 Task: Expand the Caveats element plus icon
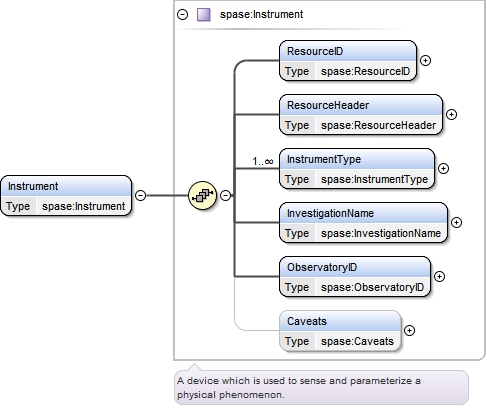[x=409, y=331]
